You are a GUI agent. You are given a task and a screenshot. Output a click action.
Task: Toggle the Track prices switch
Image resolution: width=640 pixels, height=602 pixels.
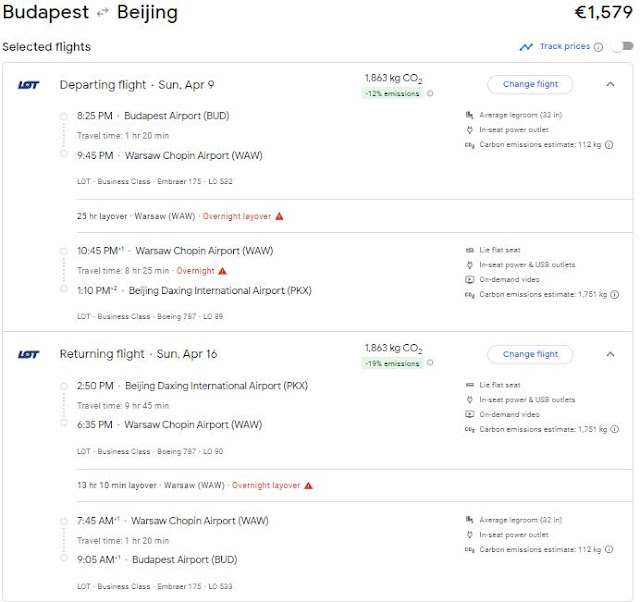(x=625, y=47)
